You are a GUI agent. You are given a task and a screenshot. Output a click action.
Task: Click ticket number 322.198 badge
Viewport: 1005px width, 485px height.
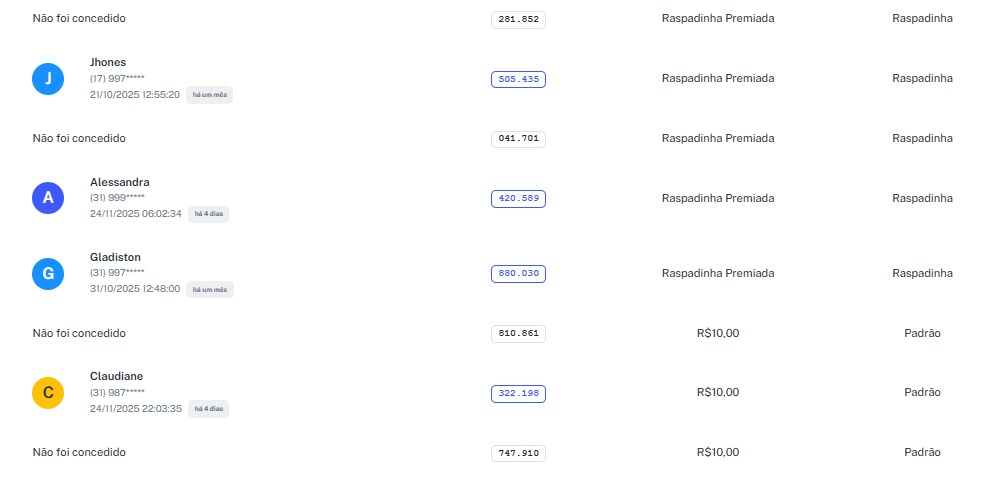[518, 393]
